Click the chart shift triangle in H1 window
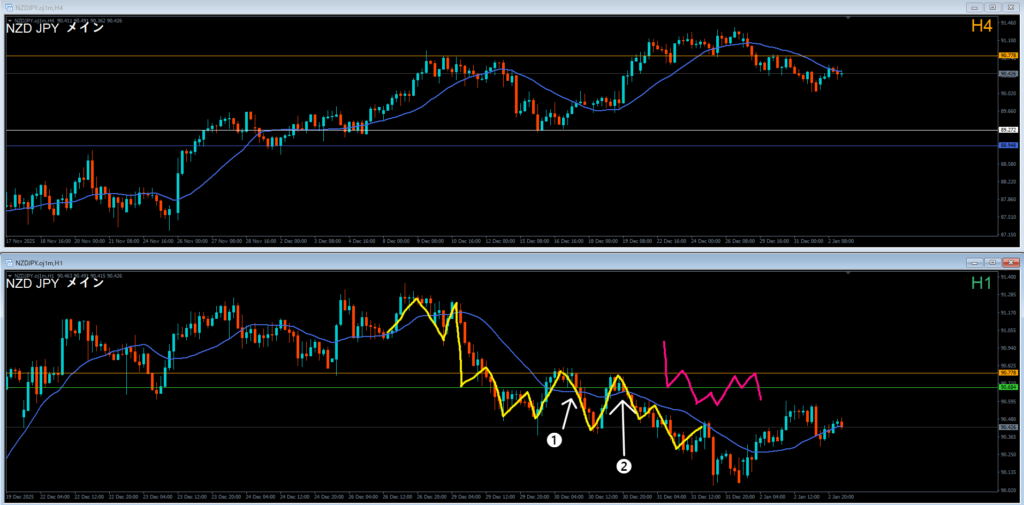This screenshot has height=505, width=1024. 848,274
